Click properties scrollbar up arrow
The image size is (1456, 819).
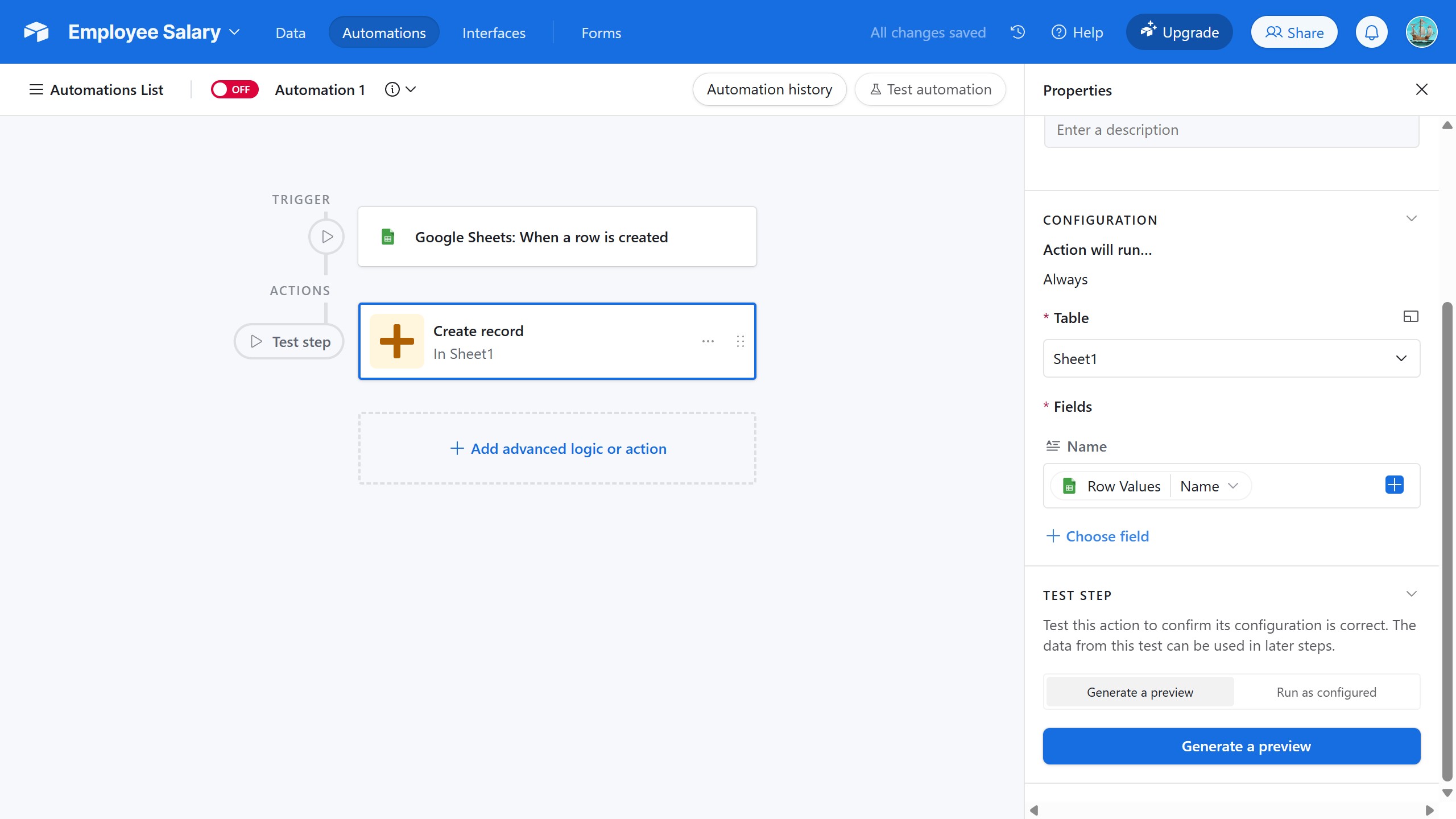pyautogui.click(x=1447, y=125)
